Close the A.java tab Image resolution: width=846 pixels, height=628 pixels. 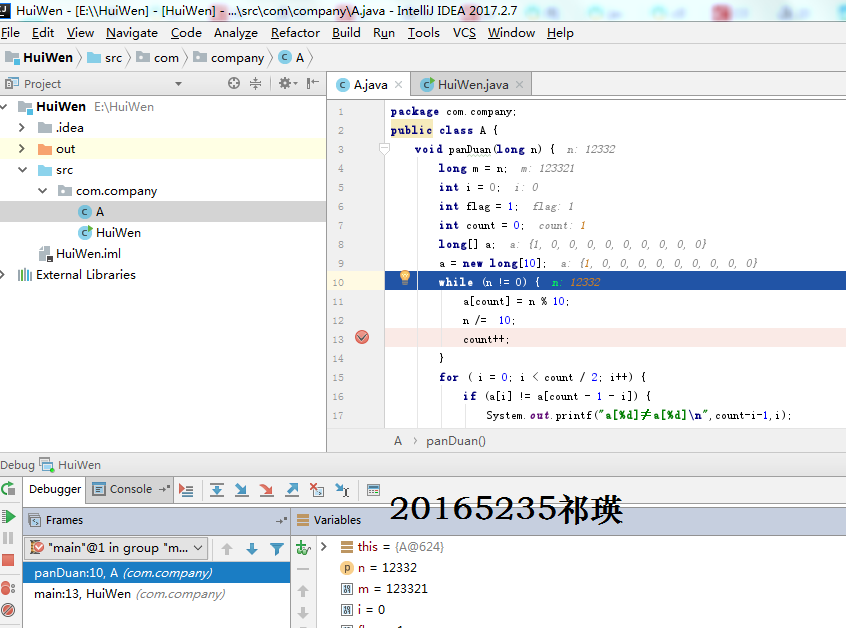pyautogui.click(x=399, y=85)
